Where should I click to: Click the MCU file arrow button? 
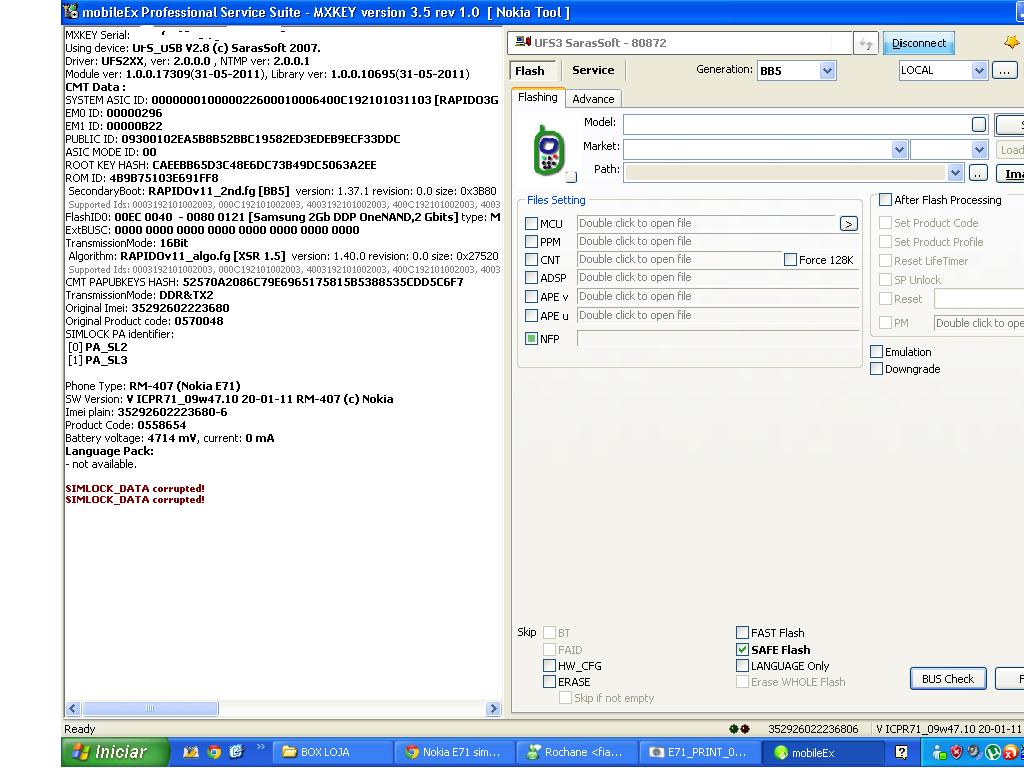pos(848,224)
